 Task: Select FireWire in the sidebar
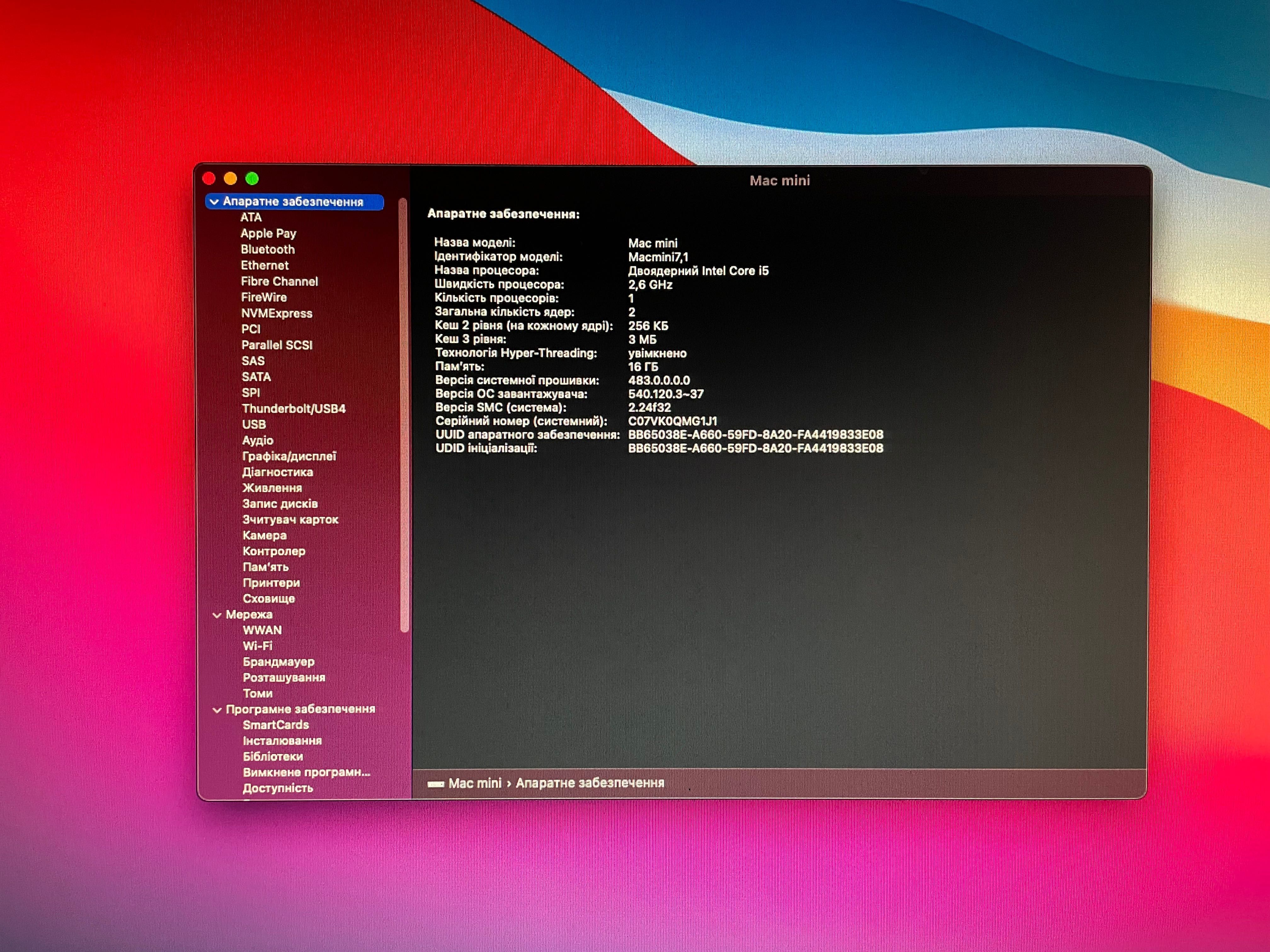tap(264, 297)
